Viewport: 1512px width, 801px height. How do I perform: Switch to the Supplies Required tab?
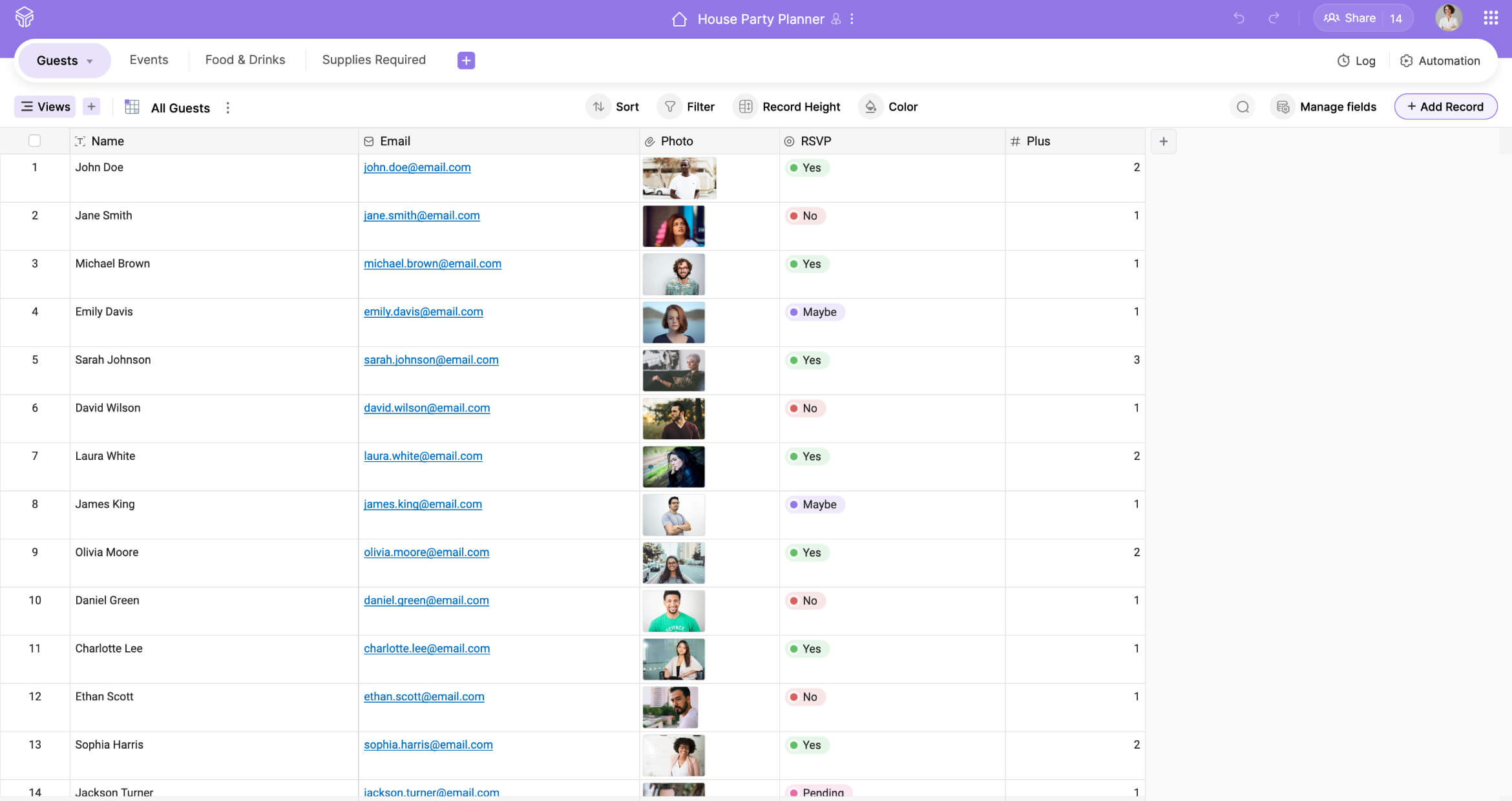click(373, 60)
